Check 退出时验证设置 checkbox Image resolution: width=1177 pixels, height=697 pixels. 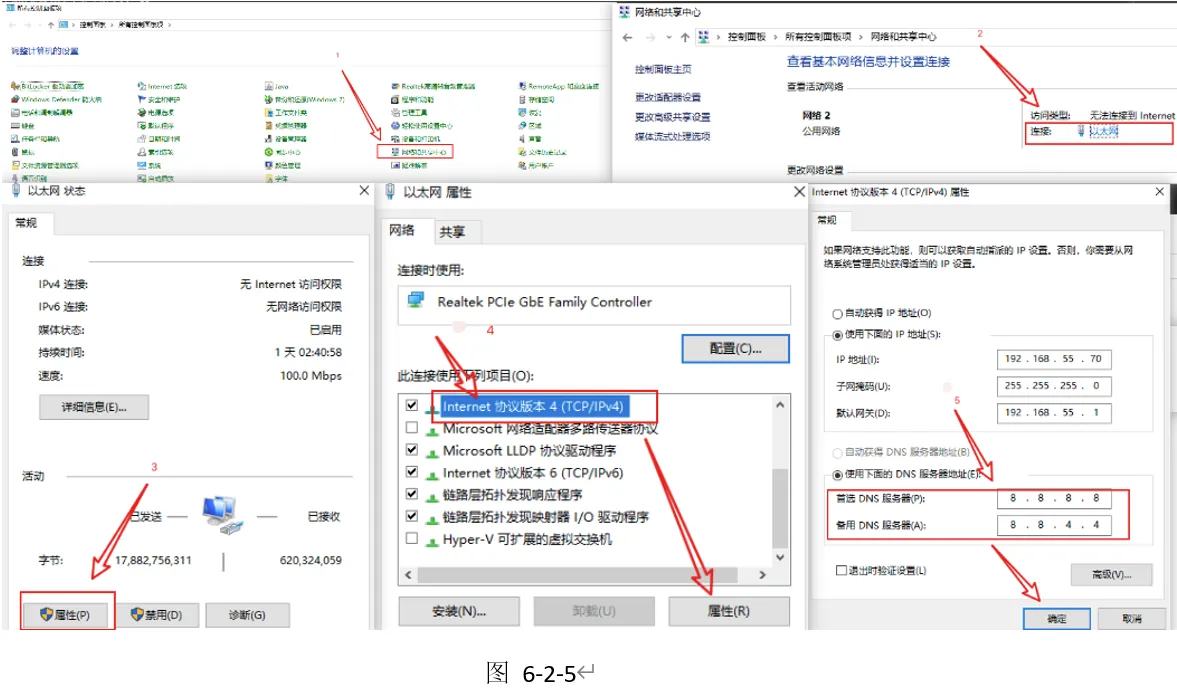(x=842, y=570)
